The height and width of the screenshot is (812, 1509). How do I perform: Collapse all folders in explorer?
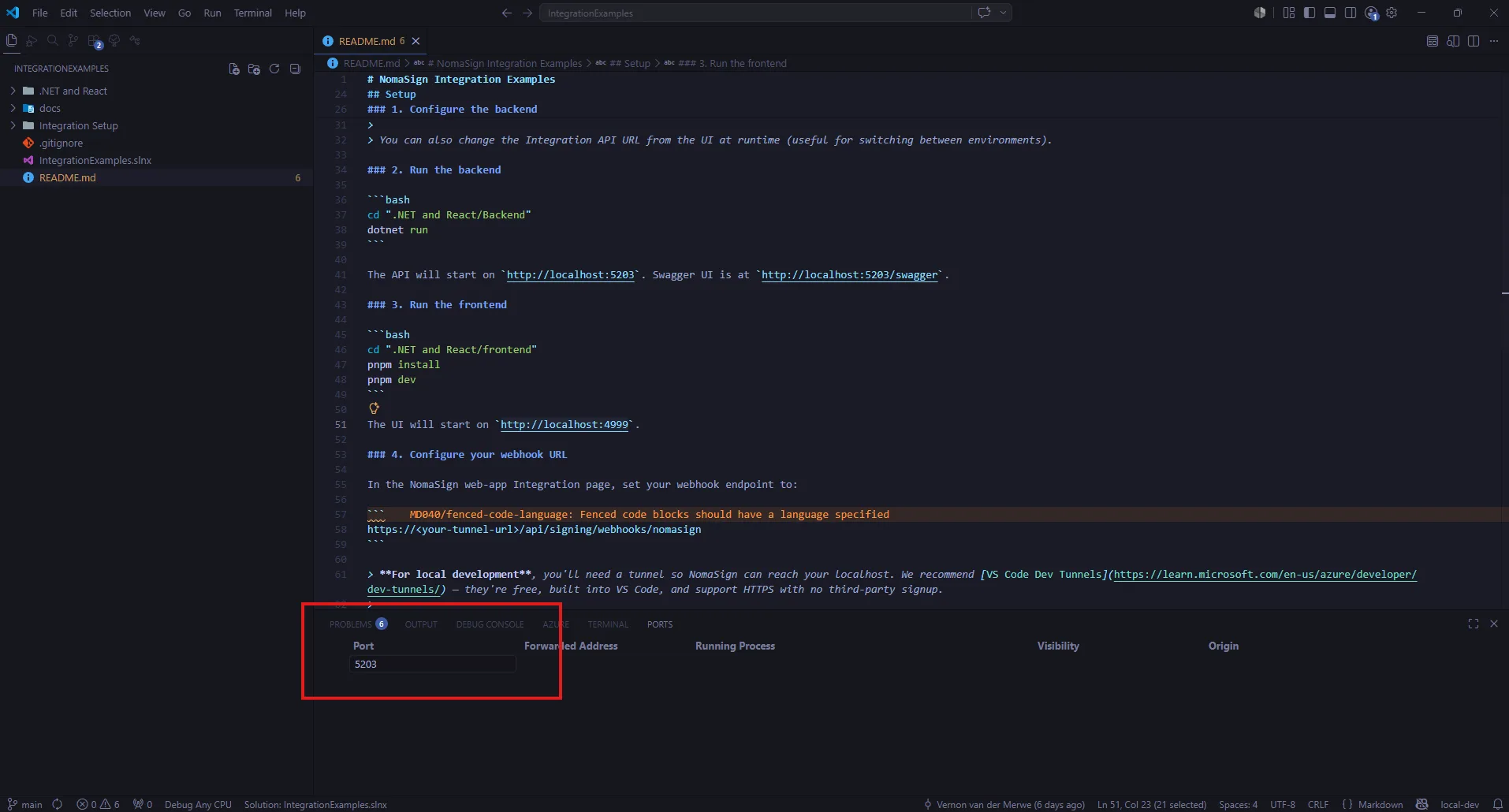[x=295, y=69]
